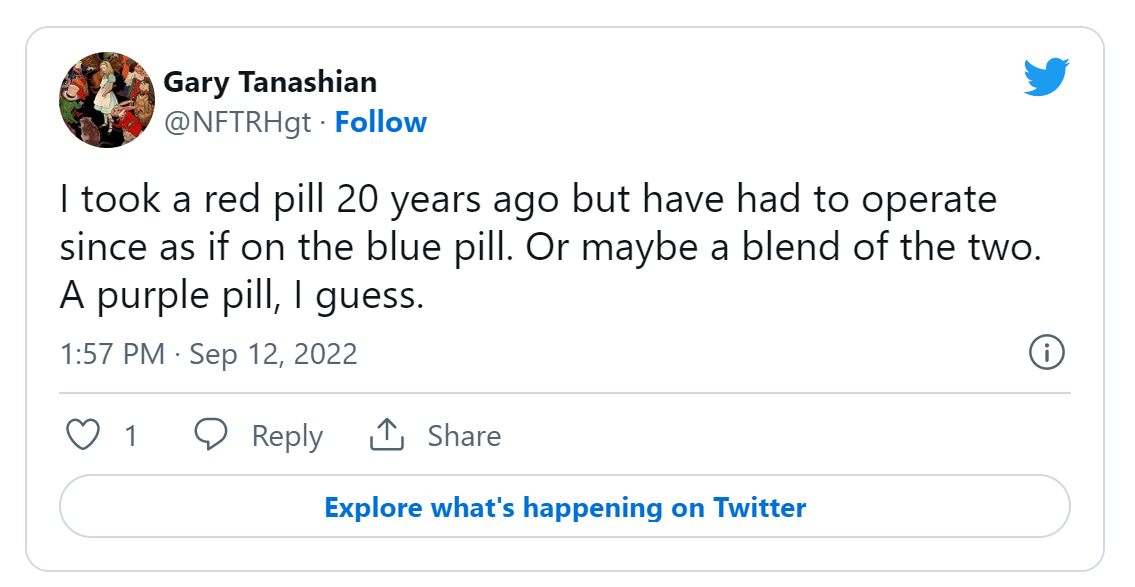
Task: Click the separator dot before Follow
Action: (x=323, y=122)
